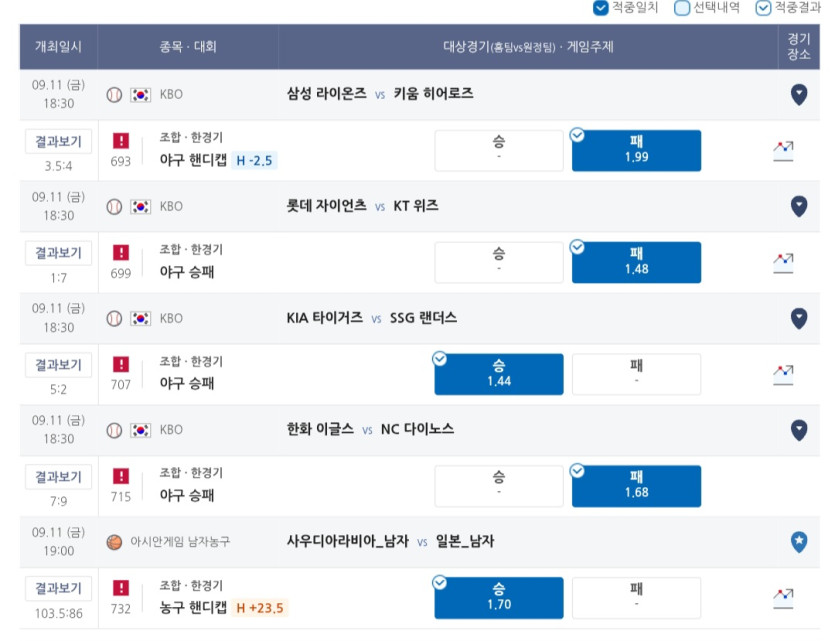Screen dimensions: 835x641
Task: Click star venue icon for 사우디아라비아 game
Action: 799,542
